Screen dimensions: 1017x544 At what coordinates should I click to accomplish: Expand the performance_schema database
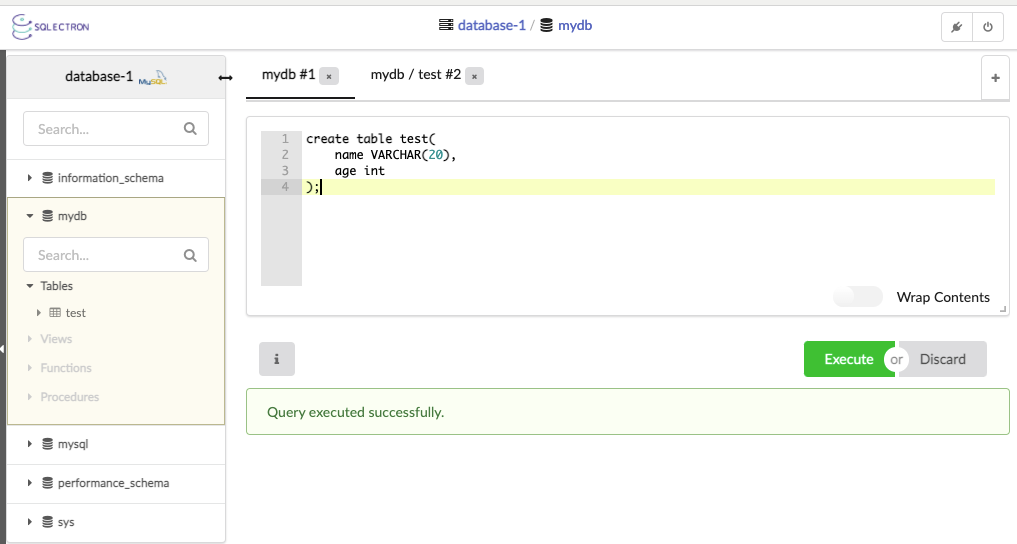[x=30, y=483]
